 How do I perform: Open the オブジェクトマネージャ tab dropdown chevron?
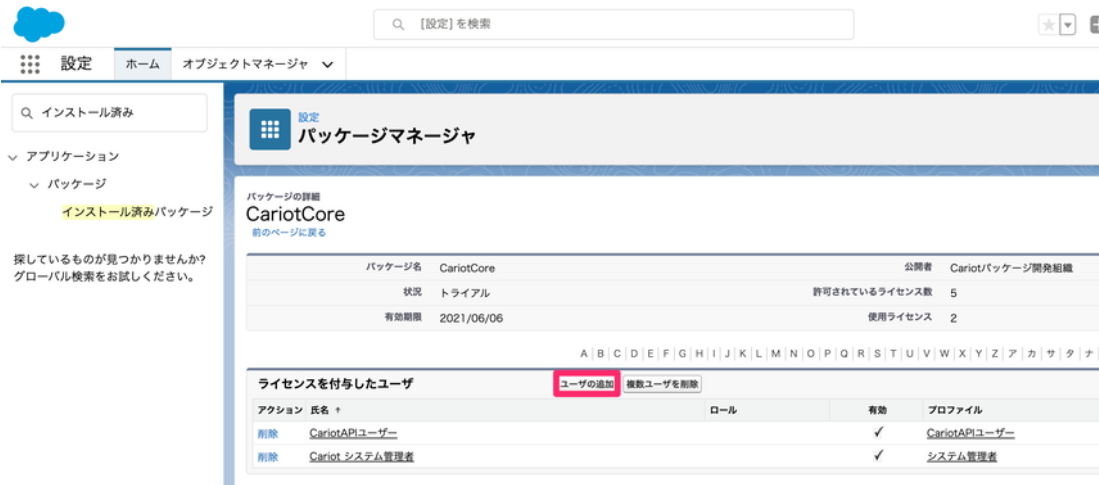pos(327,65)
